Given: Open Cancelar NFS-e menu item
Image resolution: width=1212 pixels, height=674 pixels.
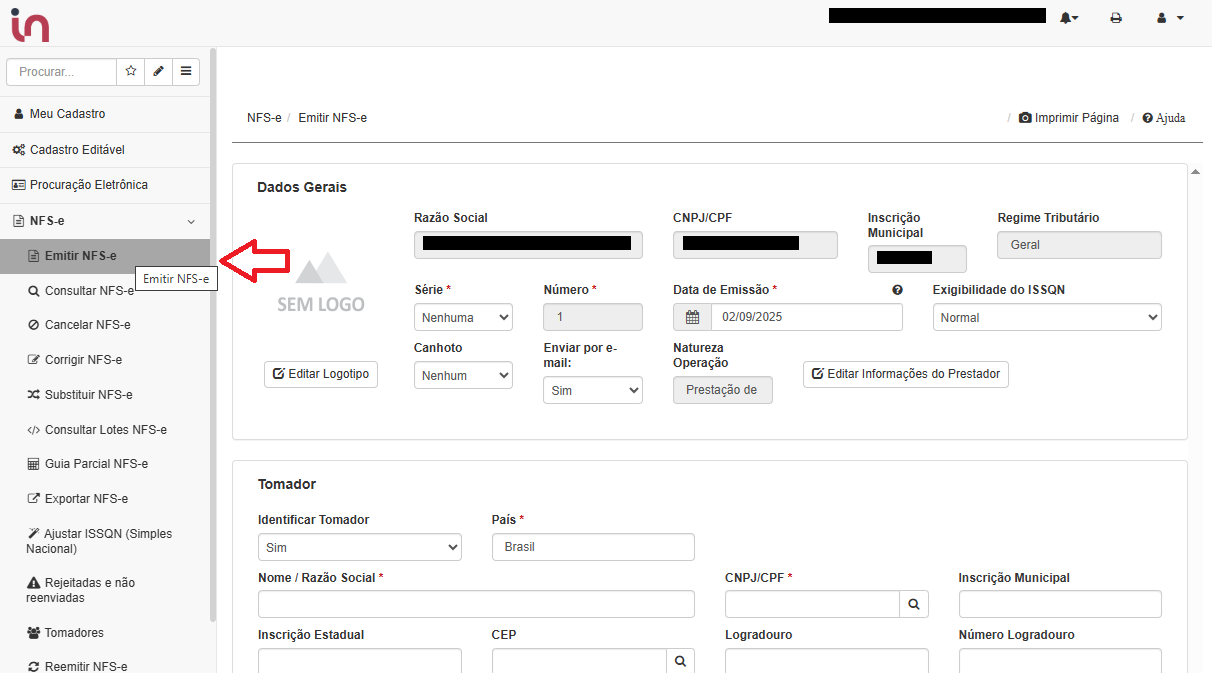Looking at the screenshot, I should click(x=87, y=325).
